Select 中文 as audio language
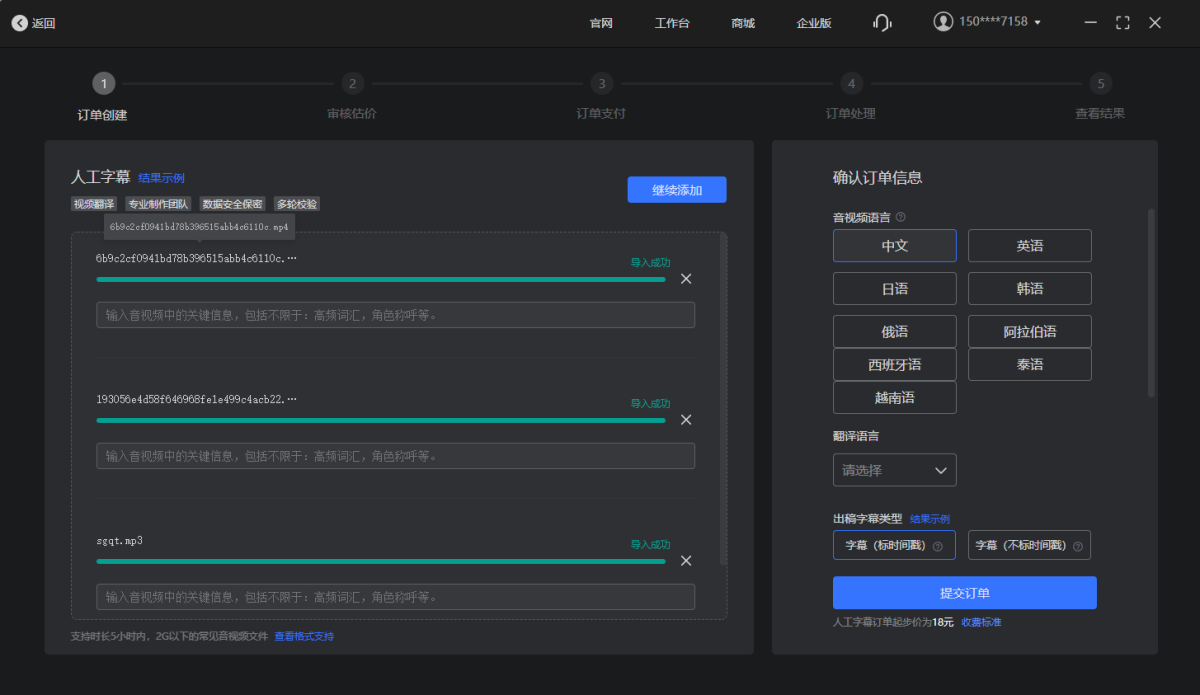Image resolution: width=1200 pixels, height=695 pixels. 895,246
